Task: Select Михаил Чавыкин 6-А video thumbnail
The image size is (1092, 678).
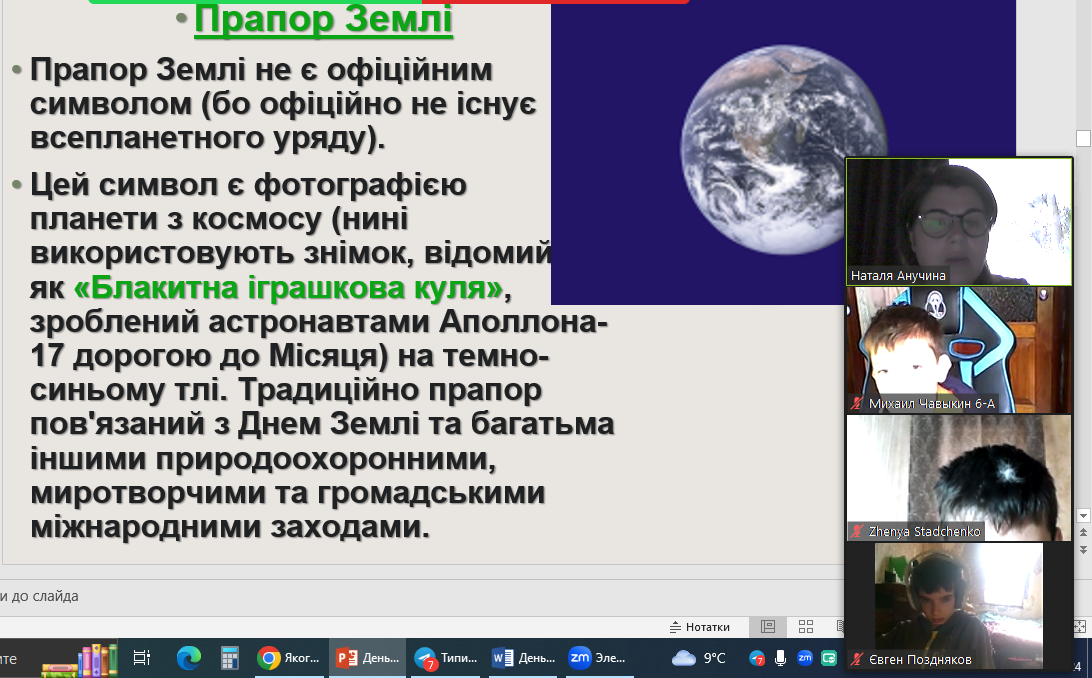Action: 959,350
